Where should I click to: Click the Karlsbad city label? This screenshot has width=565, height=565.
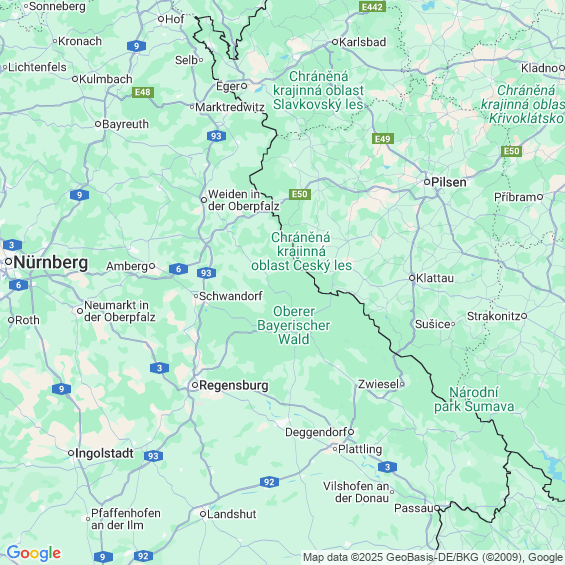[362, 42]
